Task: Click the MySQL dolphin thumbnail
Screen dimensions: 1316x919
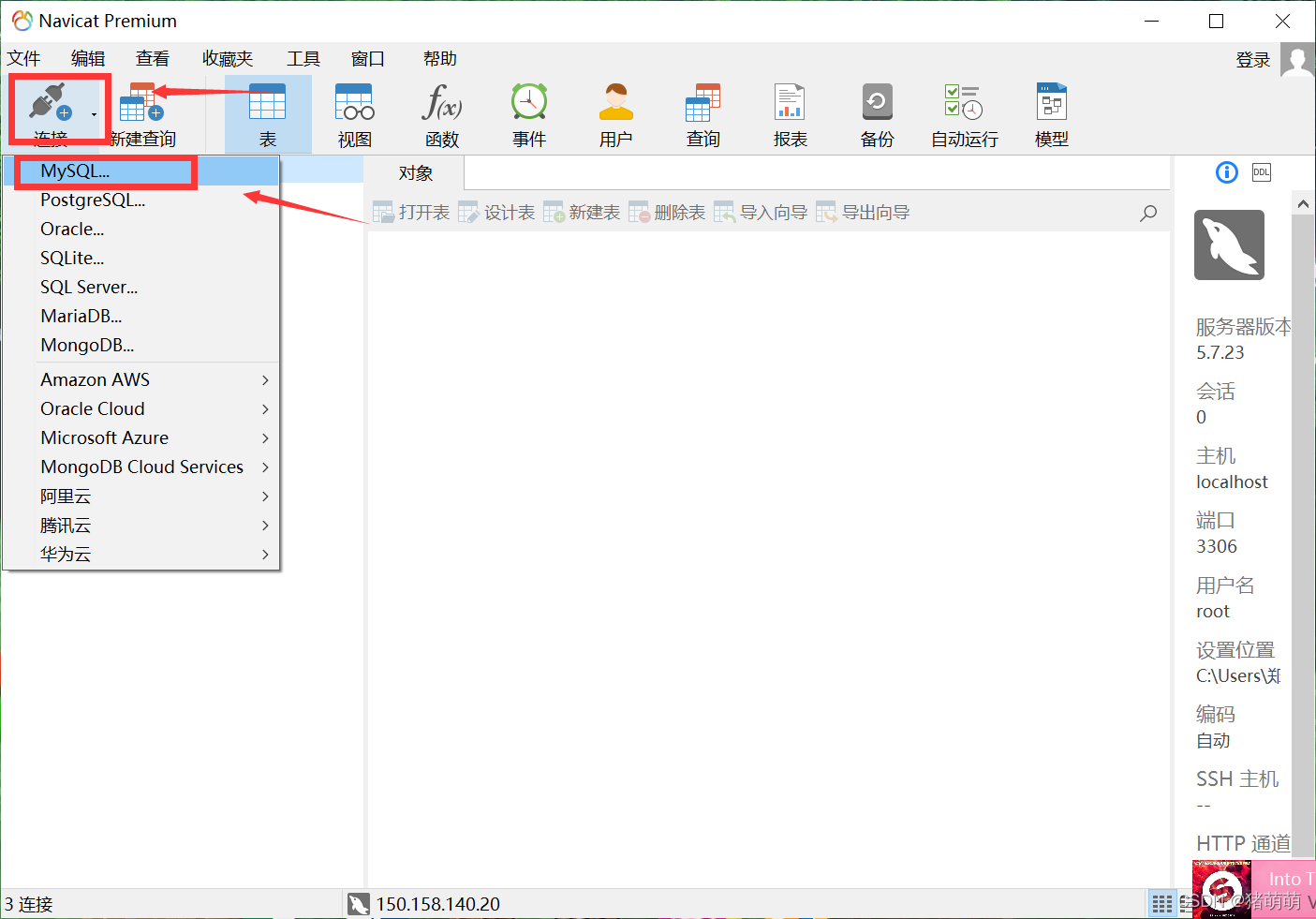Action: (x=1229, y=245)
